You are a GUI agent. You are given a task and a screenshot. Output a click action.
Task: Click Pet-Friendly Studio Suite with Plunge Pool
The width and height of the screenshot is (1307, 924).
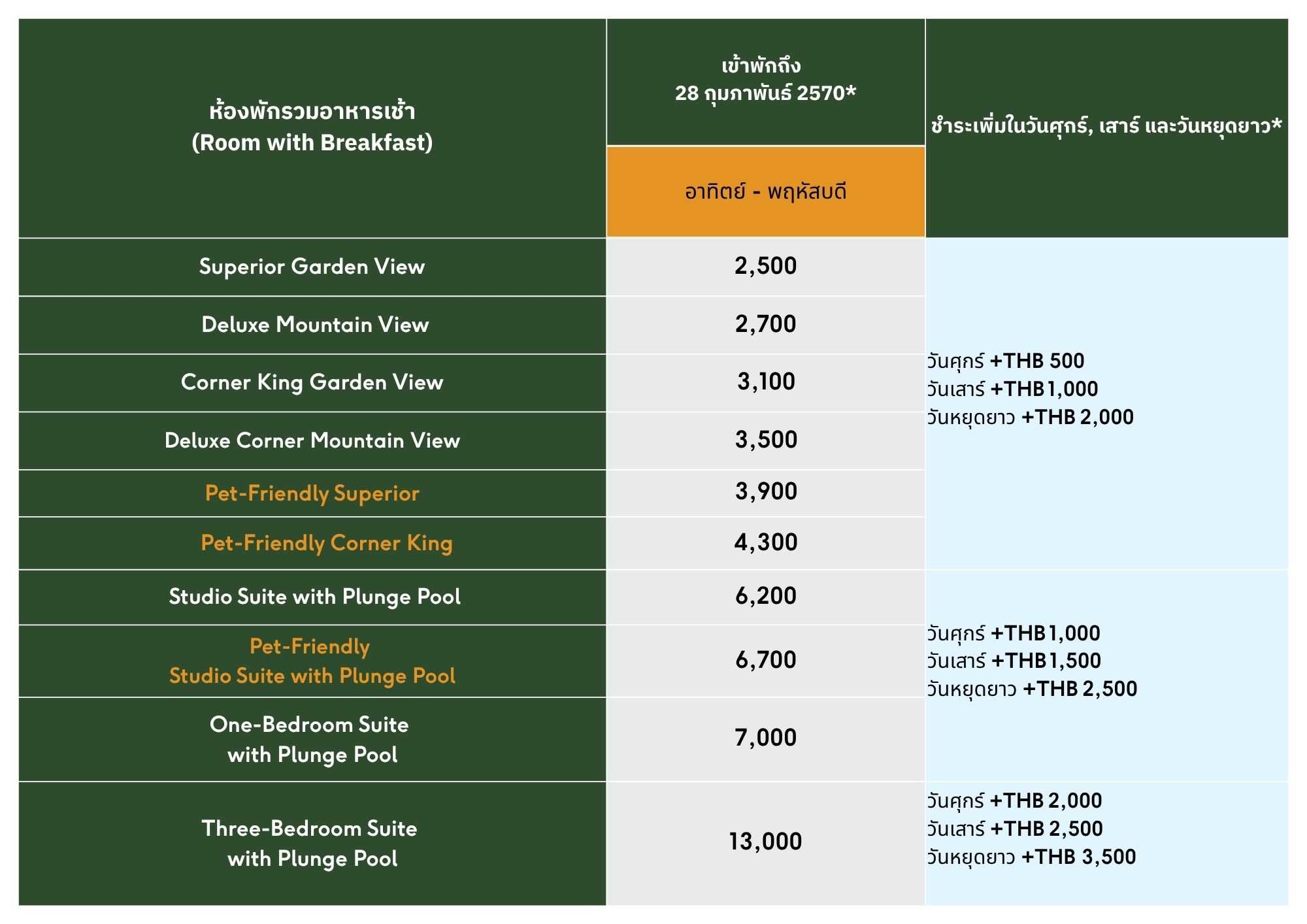312,661
